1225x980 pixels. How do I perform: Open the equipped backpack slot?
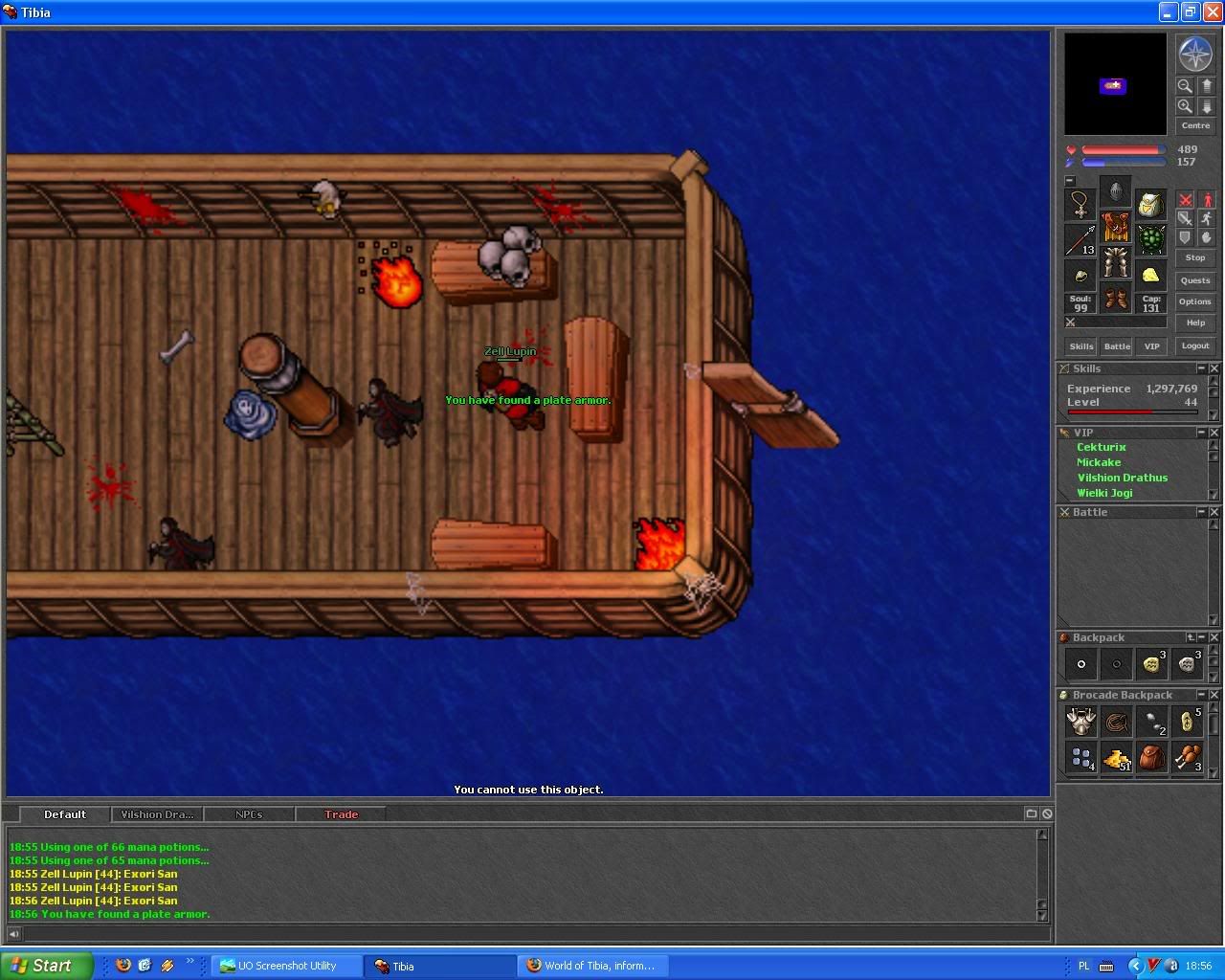[1150, 205]
